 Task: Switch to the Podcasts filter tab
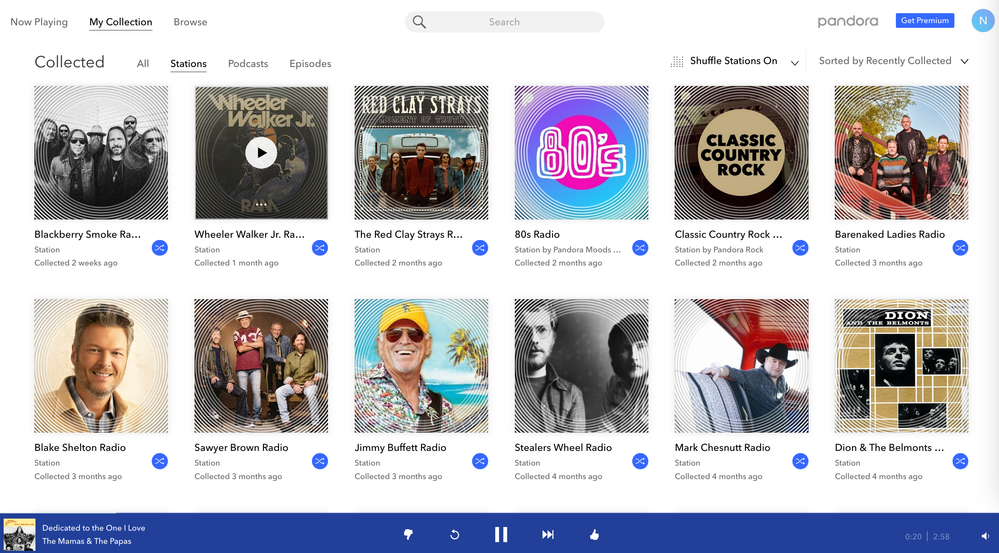(248, 64)
